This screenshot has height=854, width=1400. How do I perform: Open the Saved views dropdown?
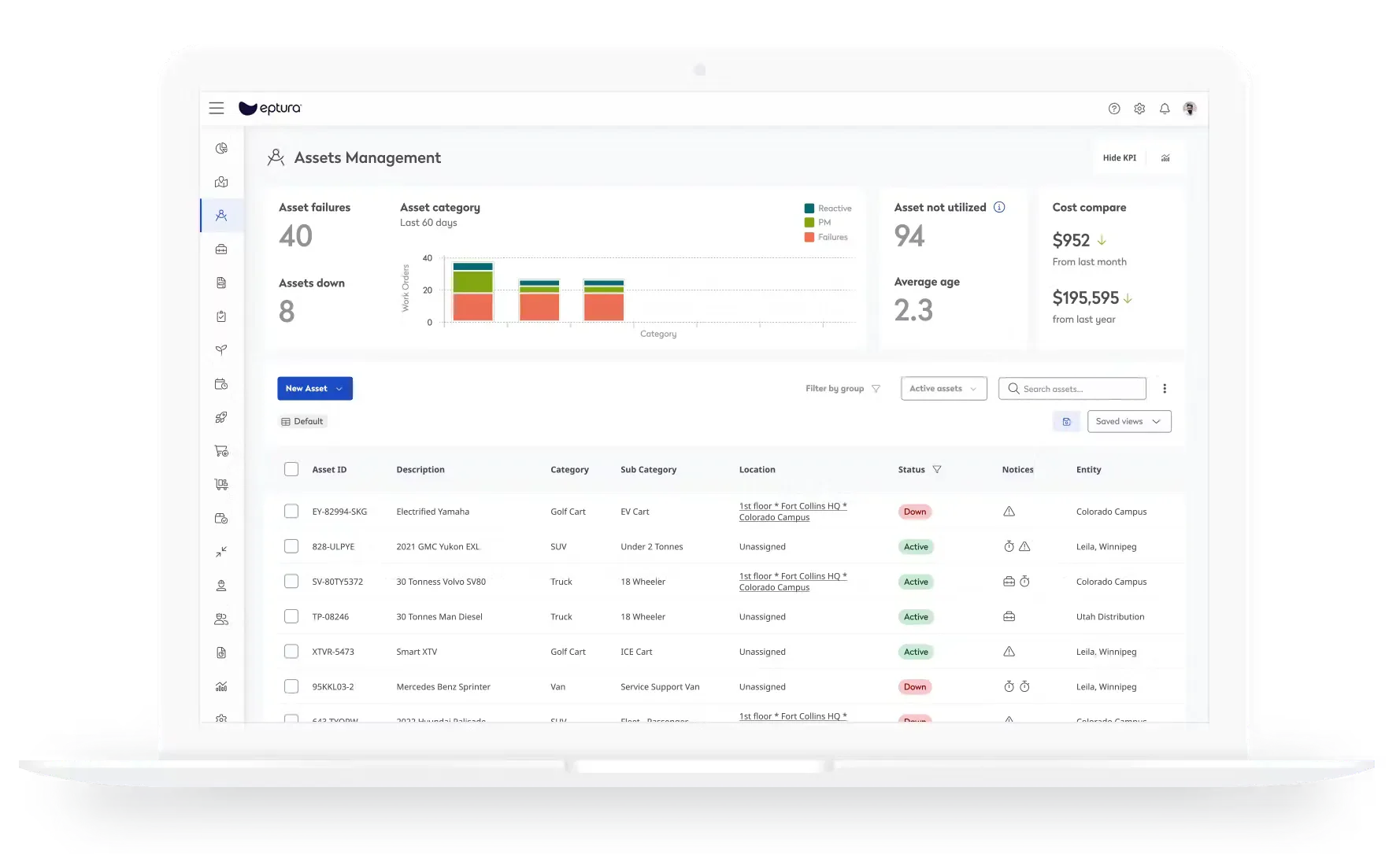[1129, 421]
